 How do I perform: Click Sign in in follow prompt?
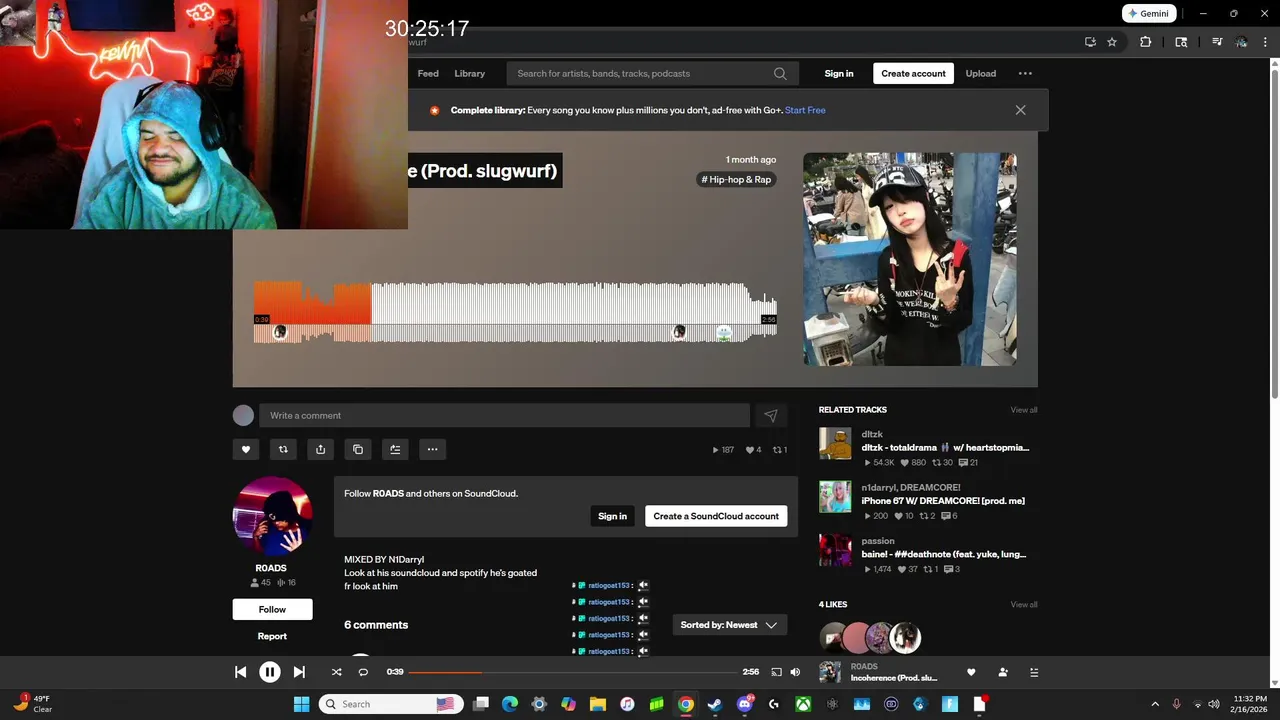[x=612, y=516]
